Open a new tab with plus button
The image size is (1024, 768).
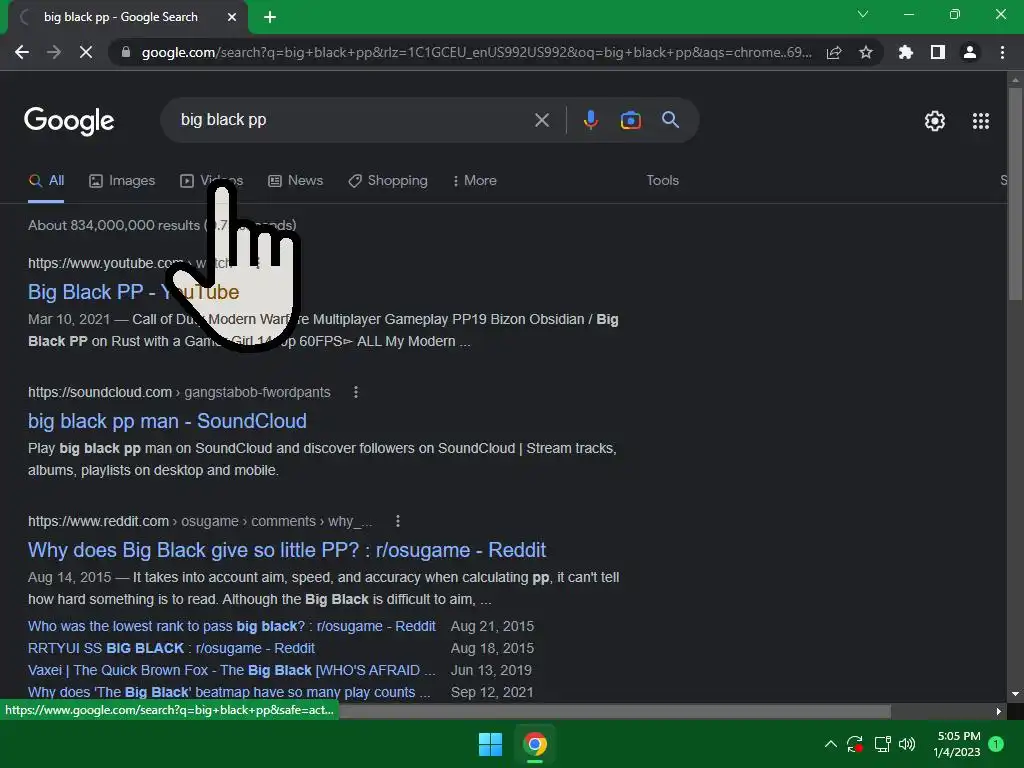click(x=270, y=17)
